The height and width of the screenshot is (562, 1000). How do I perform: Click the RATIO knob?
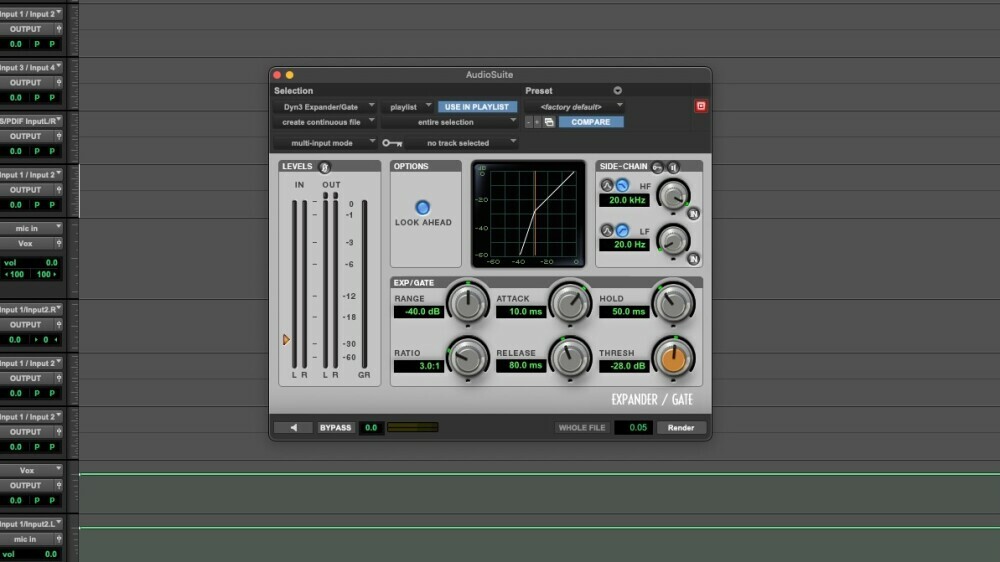(467, 358)
